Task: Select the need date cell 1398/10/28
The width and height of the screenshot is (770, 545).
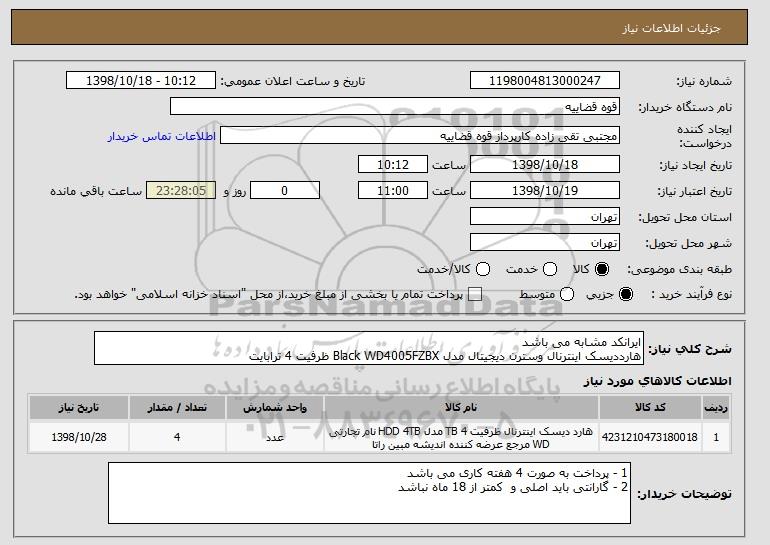Action: pos(79,437)
